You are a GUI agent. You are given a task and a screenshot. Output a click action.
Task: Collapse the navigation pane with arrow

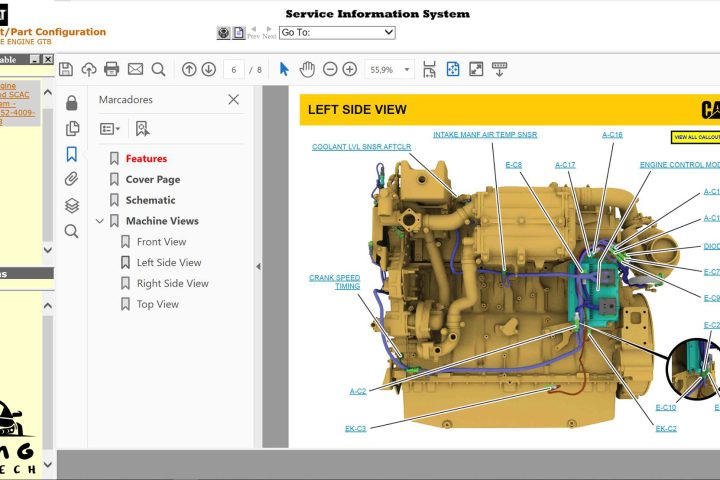[x=259, y=266]
